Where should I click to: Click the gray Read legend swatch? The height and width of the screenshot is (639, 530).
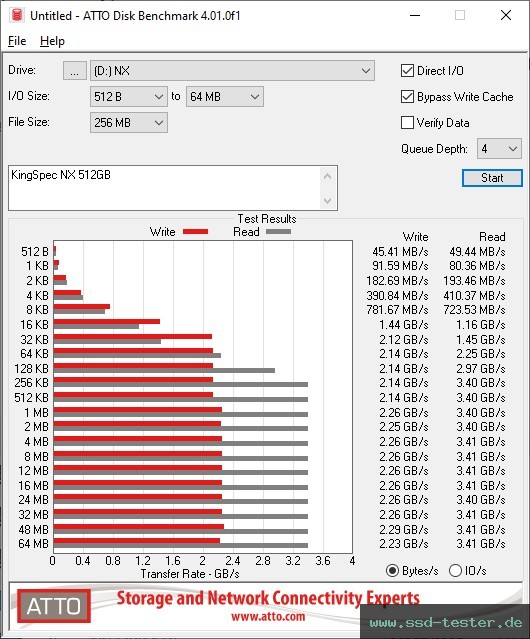pos(278,232)
